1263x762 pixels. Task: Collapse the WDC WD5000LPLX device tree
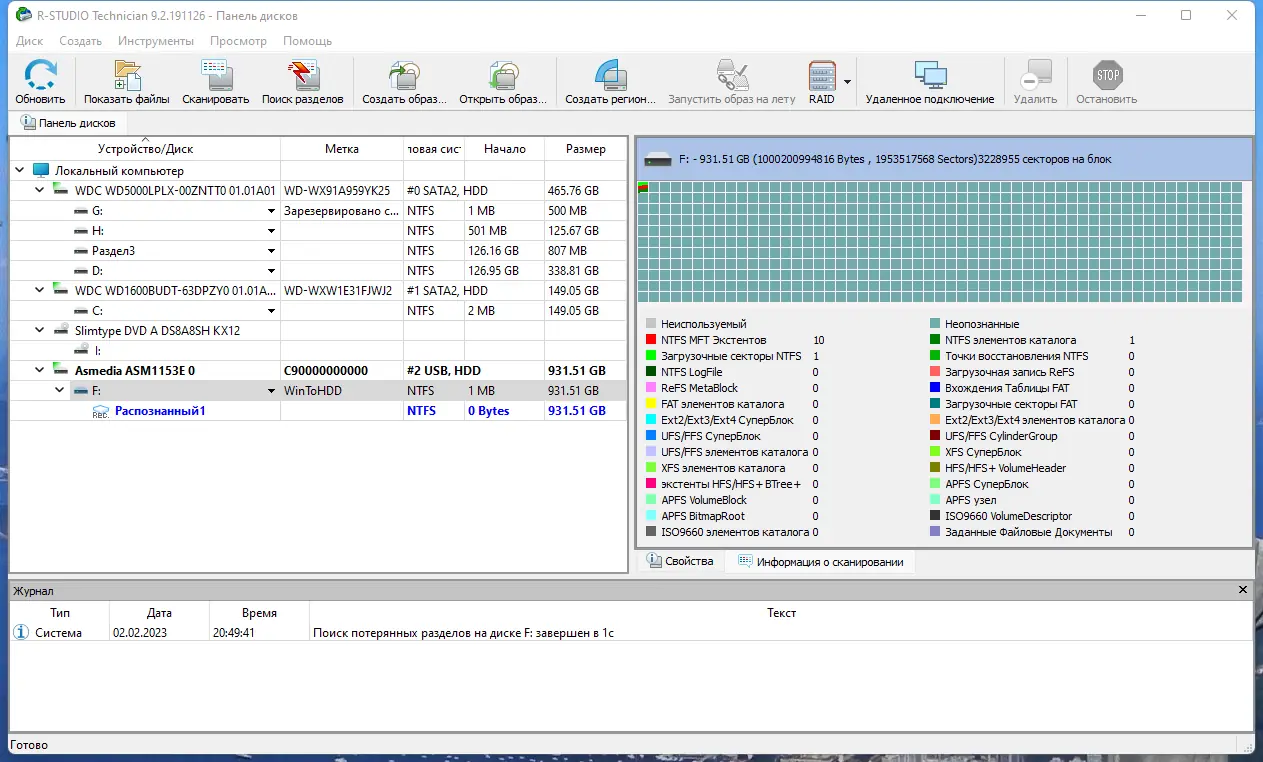pos(39,190)
